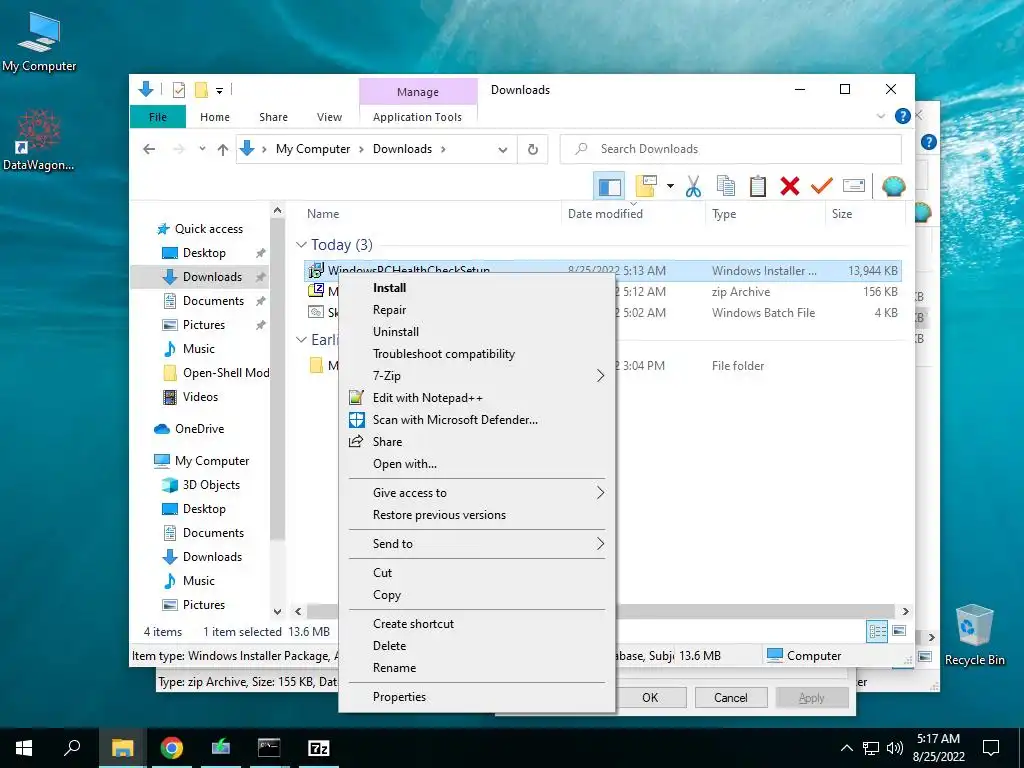Screen dimensions: 1024x768
Task: Click the Cut scissors toolbar icon
Action: (x=693, y=187)
